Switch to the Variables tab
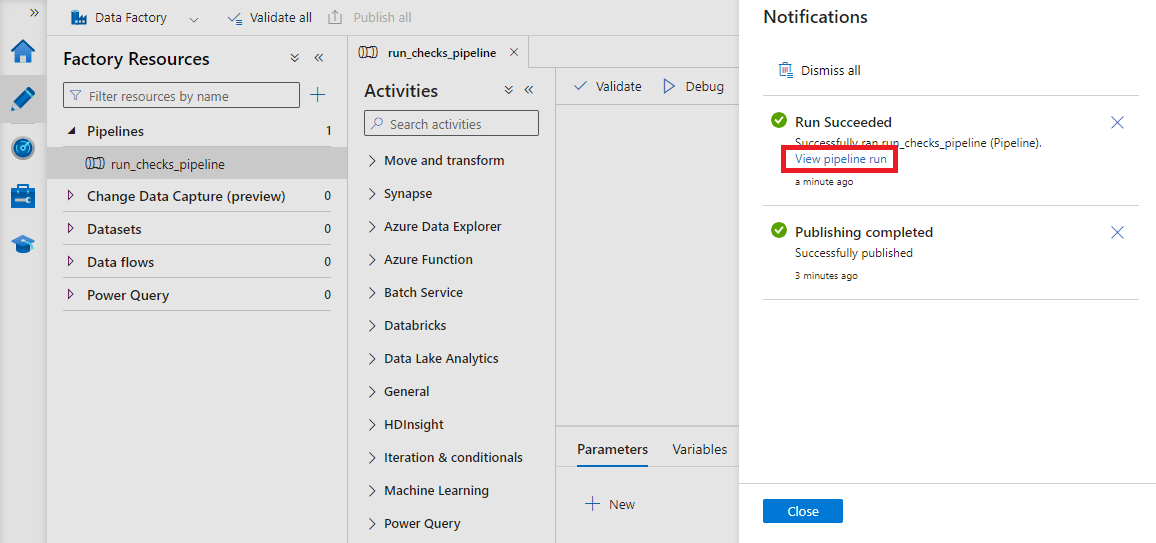Image resolution: width=1156 pixels, height=543 pixels. click(x=700, y=449)
